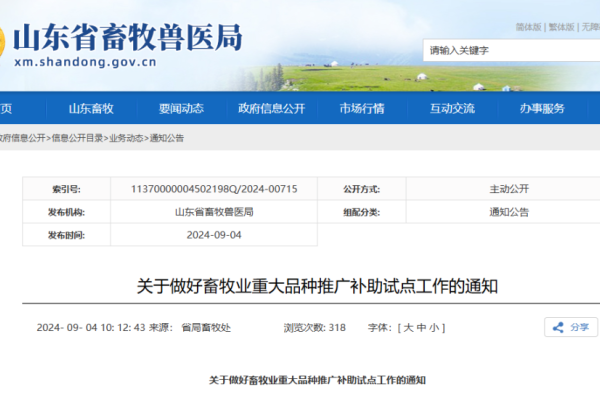The width and height of the screenshot is (600, 400).
Task: Open the 要闻动态 menu
Action: [x=181, y=108]
